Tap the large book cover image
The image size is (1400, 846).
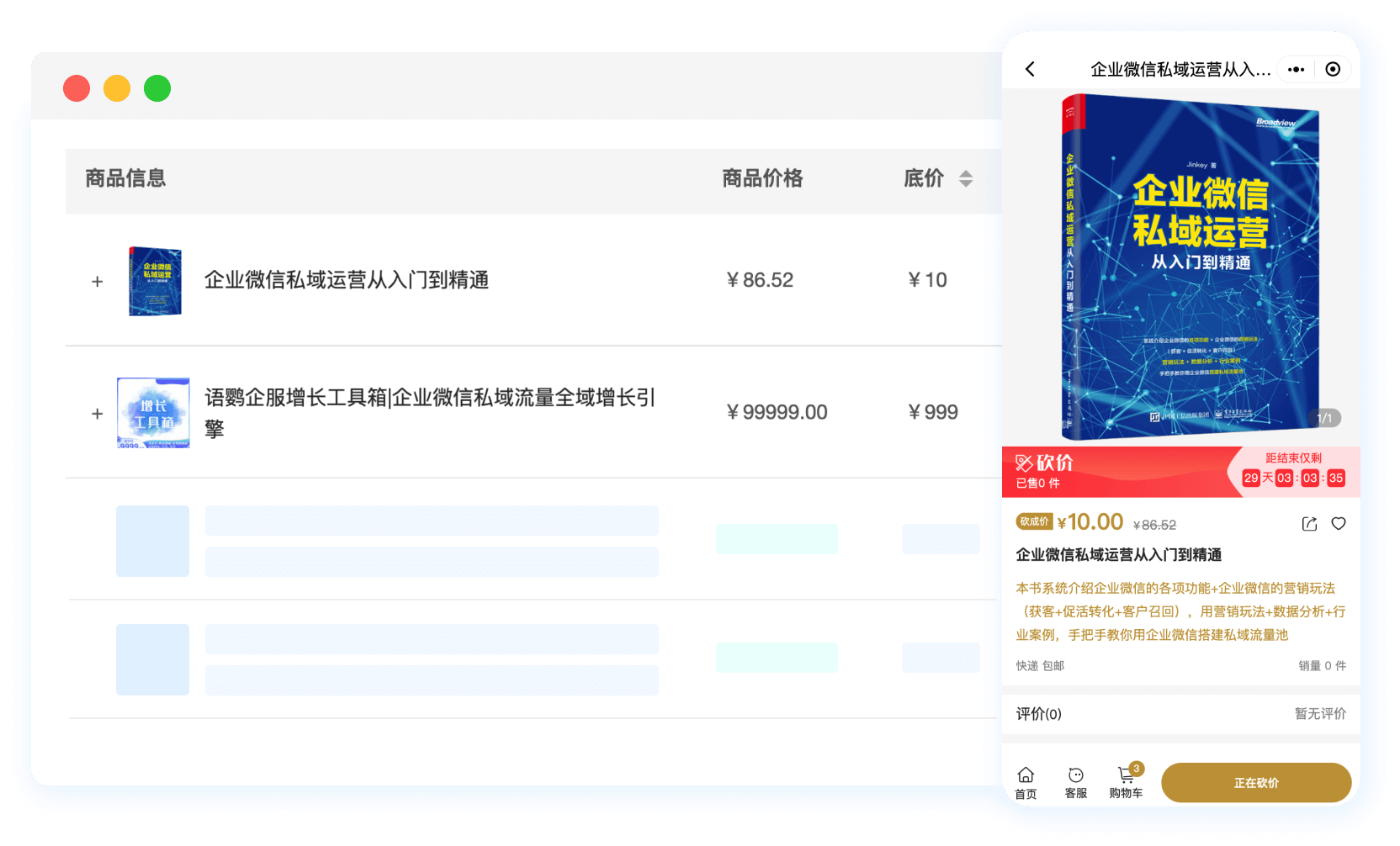[x=1190, y=267]
